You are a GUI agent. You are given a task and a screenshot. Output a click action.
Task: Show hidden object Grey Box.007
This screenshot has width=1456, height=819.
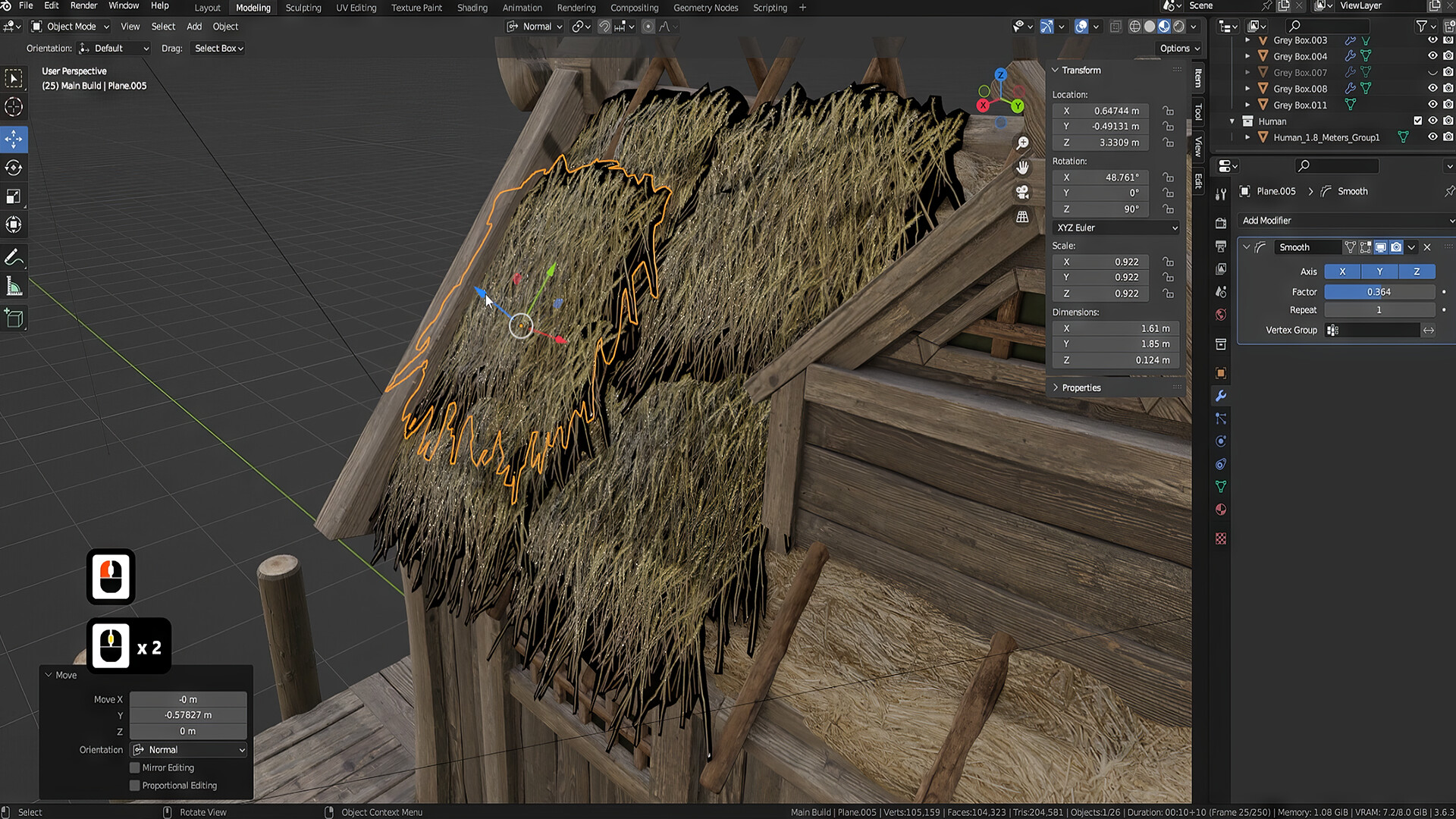1432,72
